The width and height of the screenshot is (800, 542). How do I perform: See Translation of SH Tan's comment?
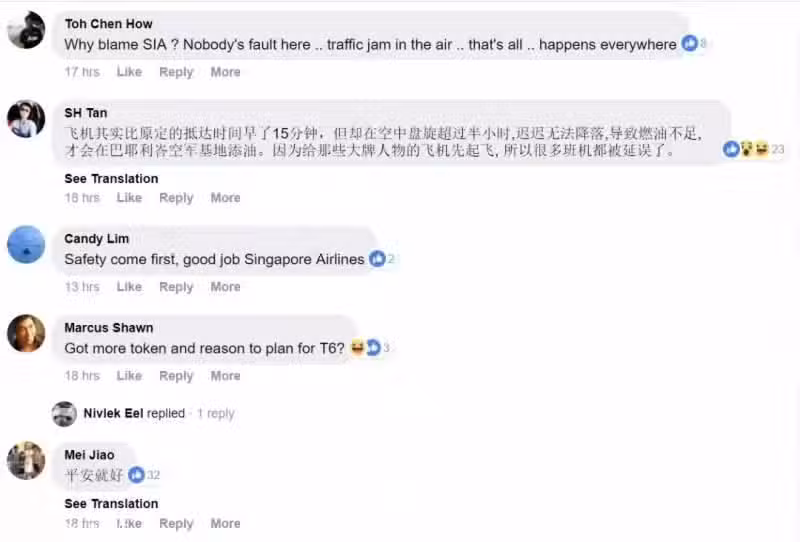pos(111,179)
